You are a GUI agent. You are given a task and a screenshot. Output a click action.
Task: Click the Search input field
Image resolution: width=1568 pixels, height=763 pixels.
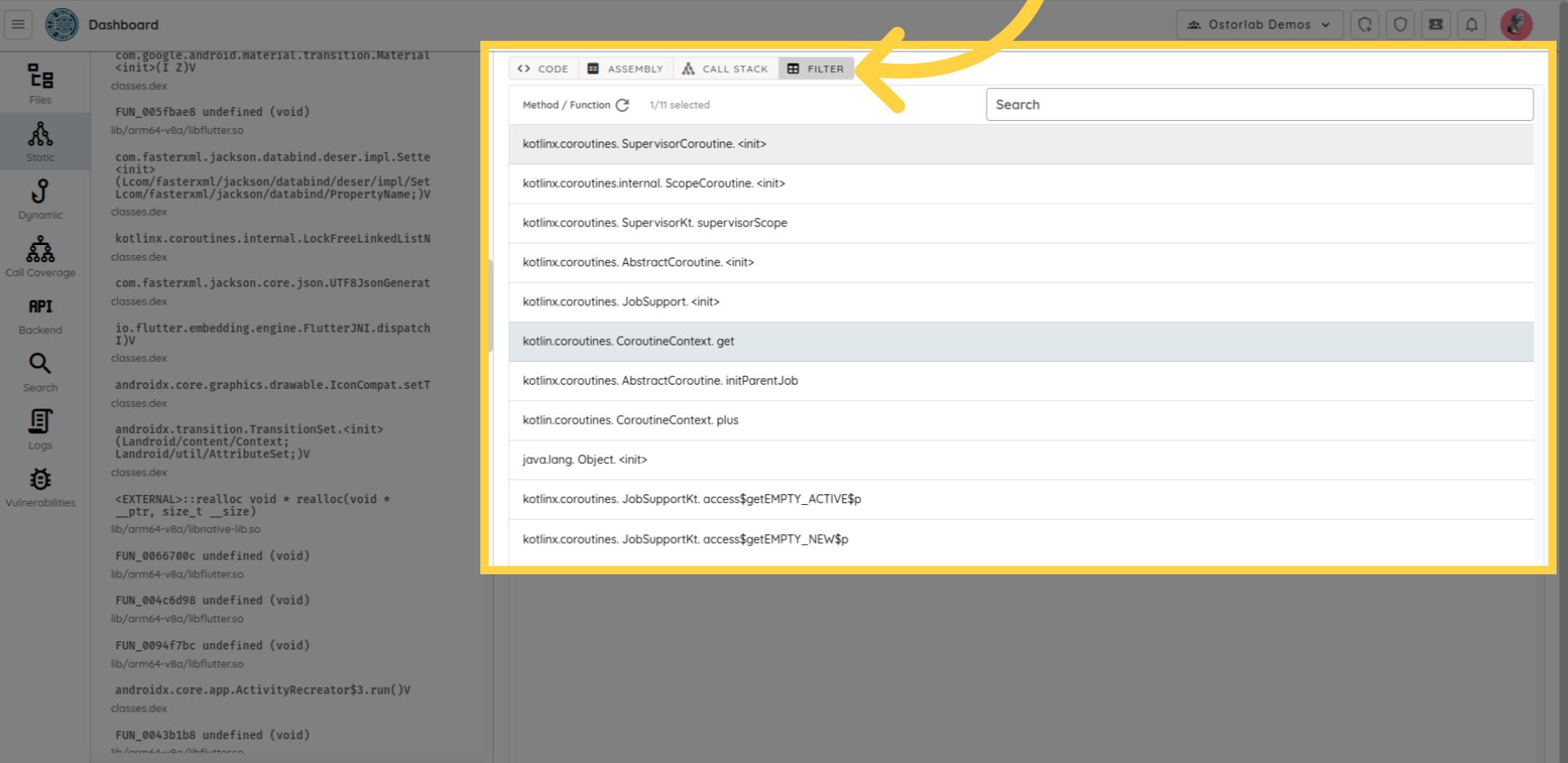(x=1258, y=105)
